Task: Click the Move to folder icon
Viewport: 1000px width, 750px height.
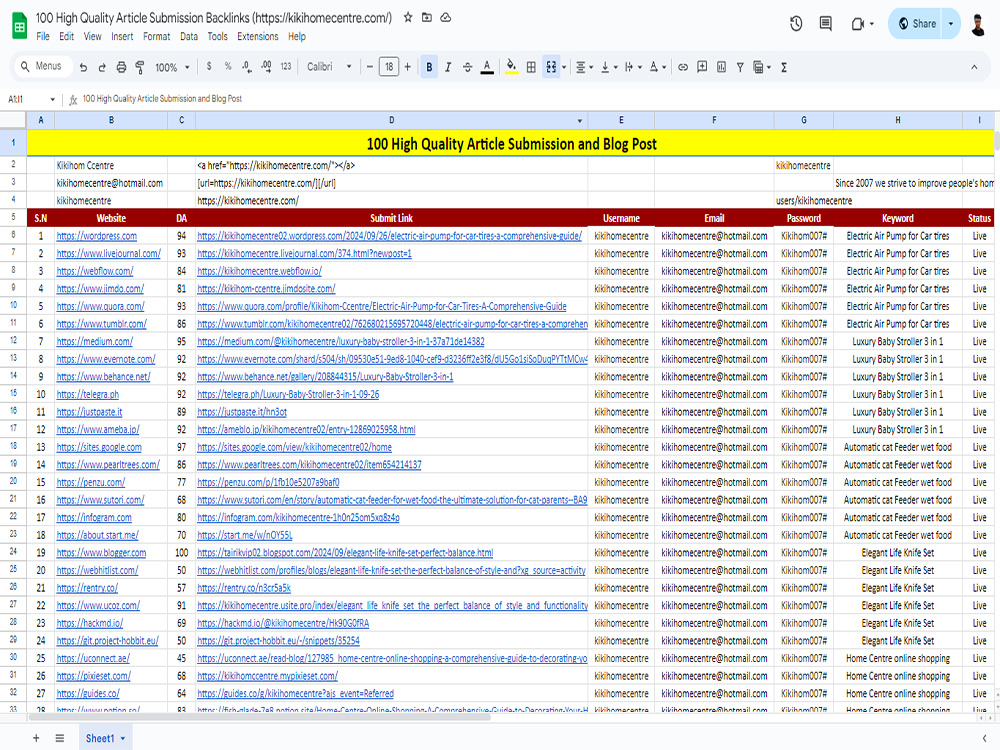Action: point(427,17)
